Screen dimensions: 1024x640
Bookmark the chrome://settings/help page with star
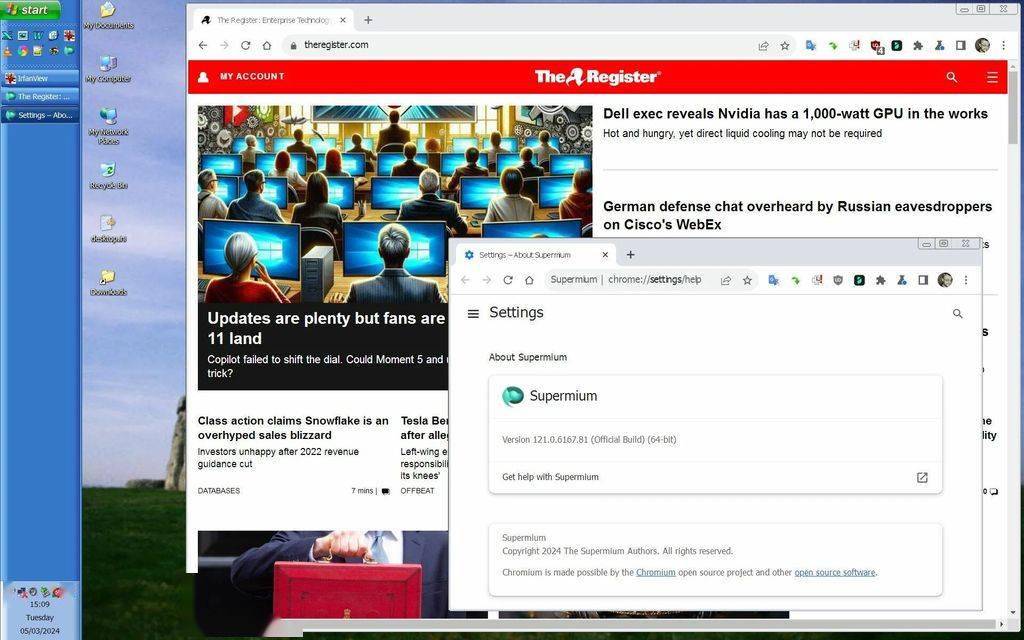pos(747,280)
